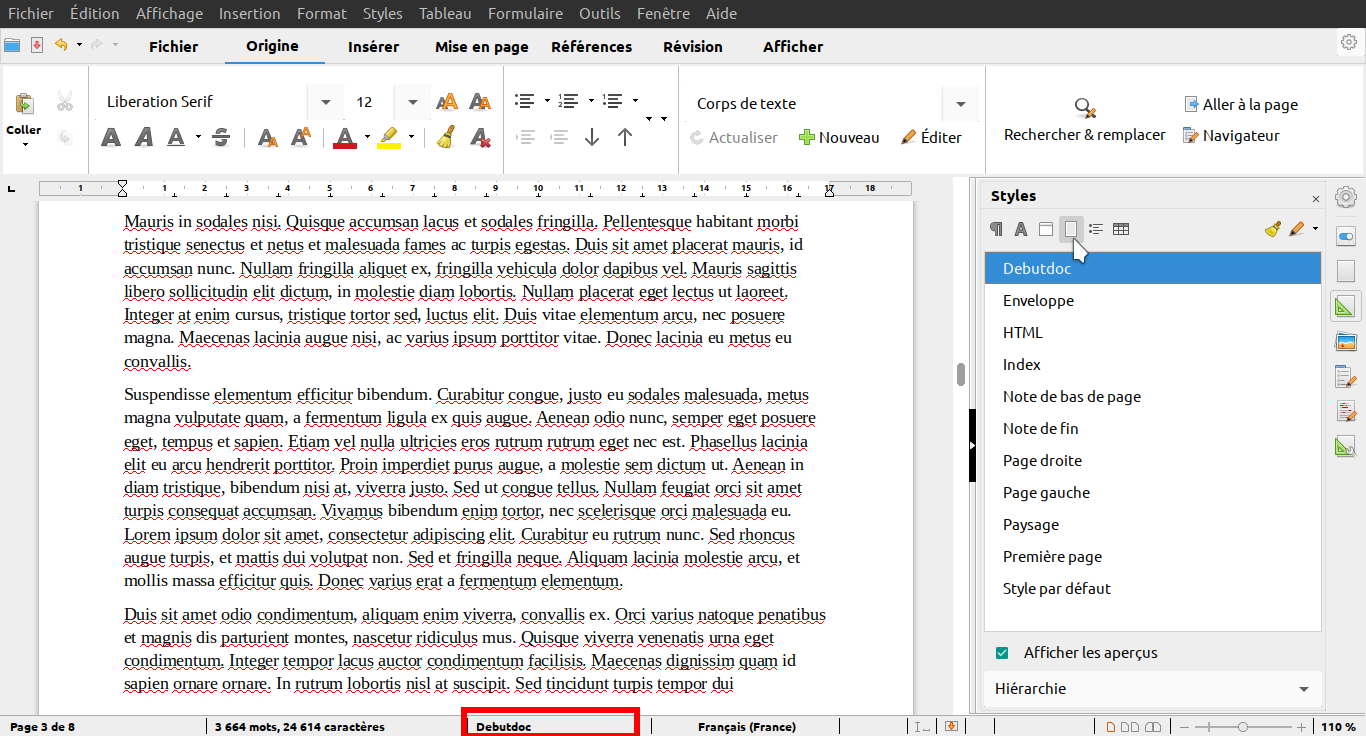Screen dimensions: 1366x736
Task: Activate clone formatting broom in Styles panel
Action: [1272, 228]
